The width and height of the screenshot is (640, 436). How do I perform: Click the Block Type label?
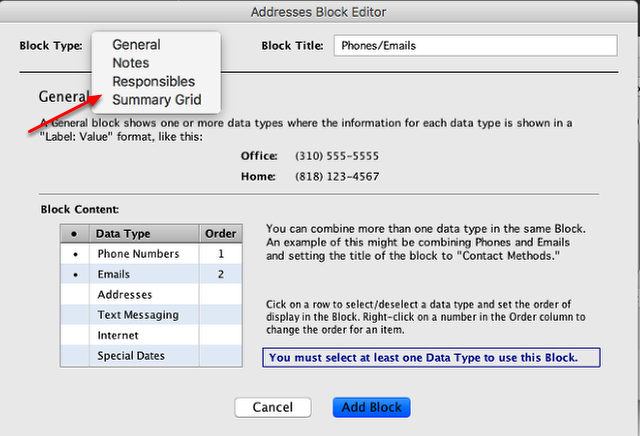[x=51, y=46]
